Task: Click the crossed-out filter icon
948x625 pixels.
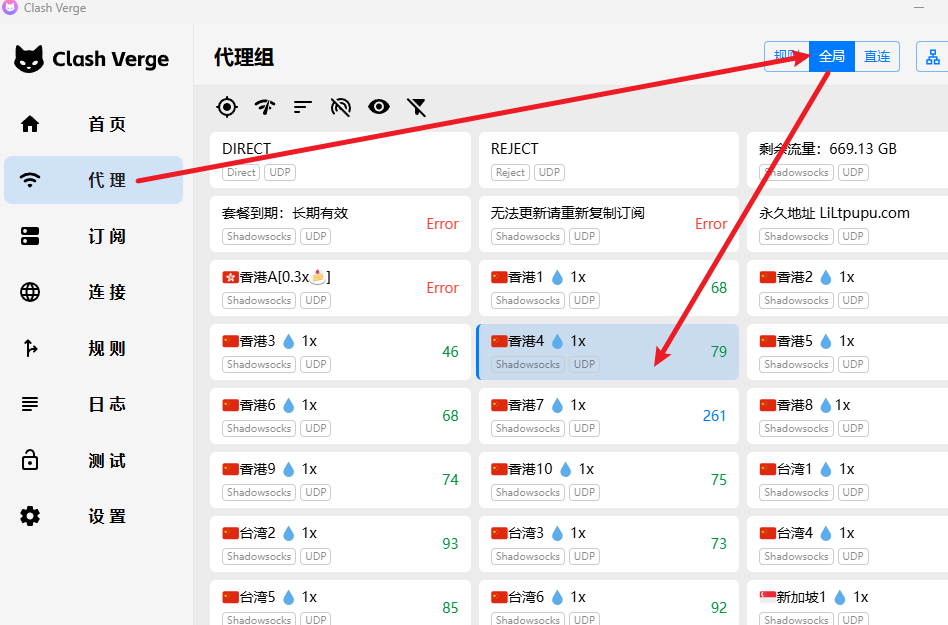Action: point(417,107)
